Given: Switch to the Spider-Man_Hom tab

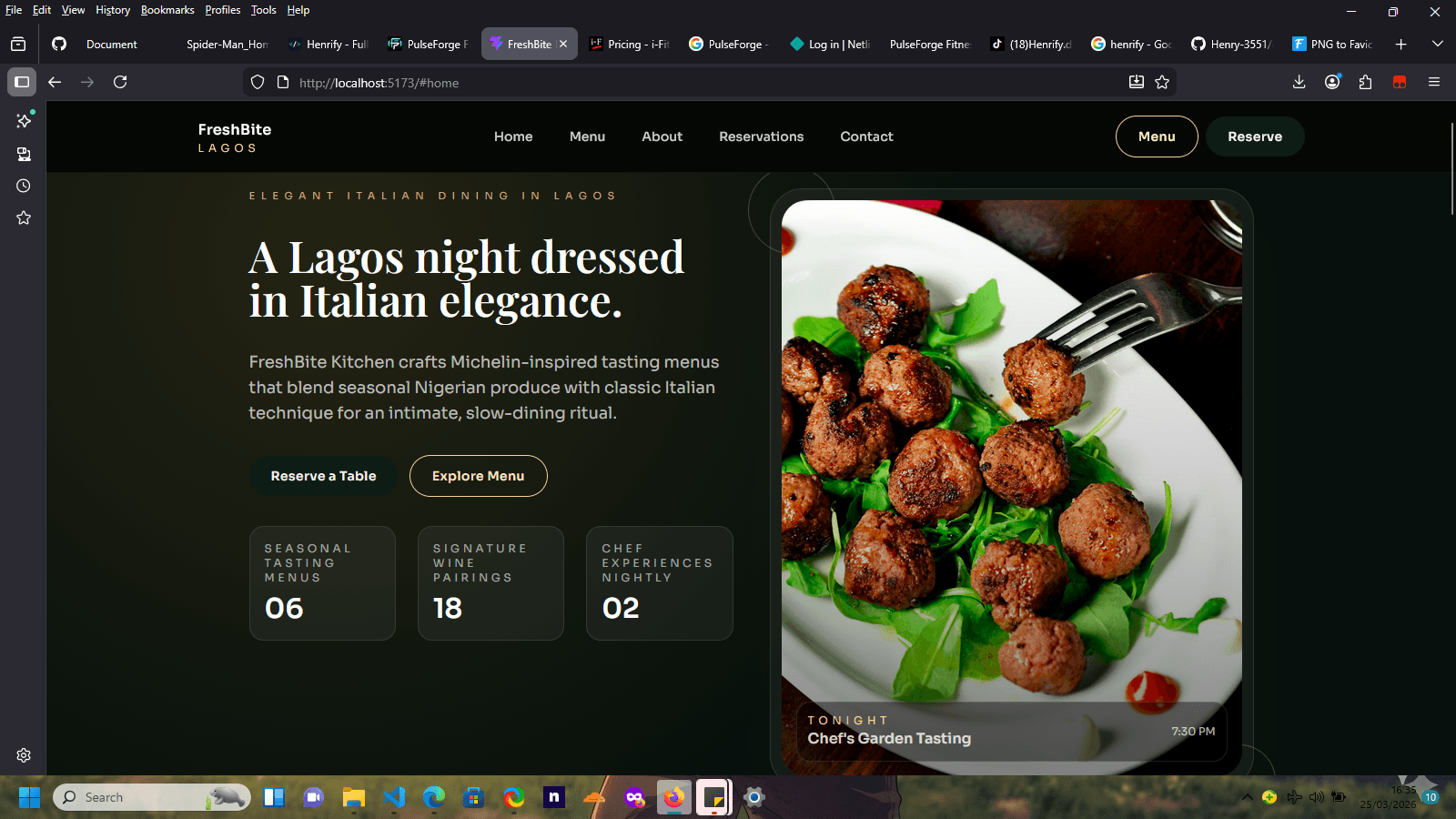Looking at the screenshot, I should point(227,44).
